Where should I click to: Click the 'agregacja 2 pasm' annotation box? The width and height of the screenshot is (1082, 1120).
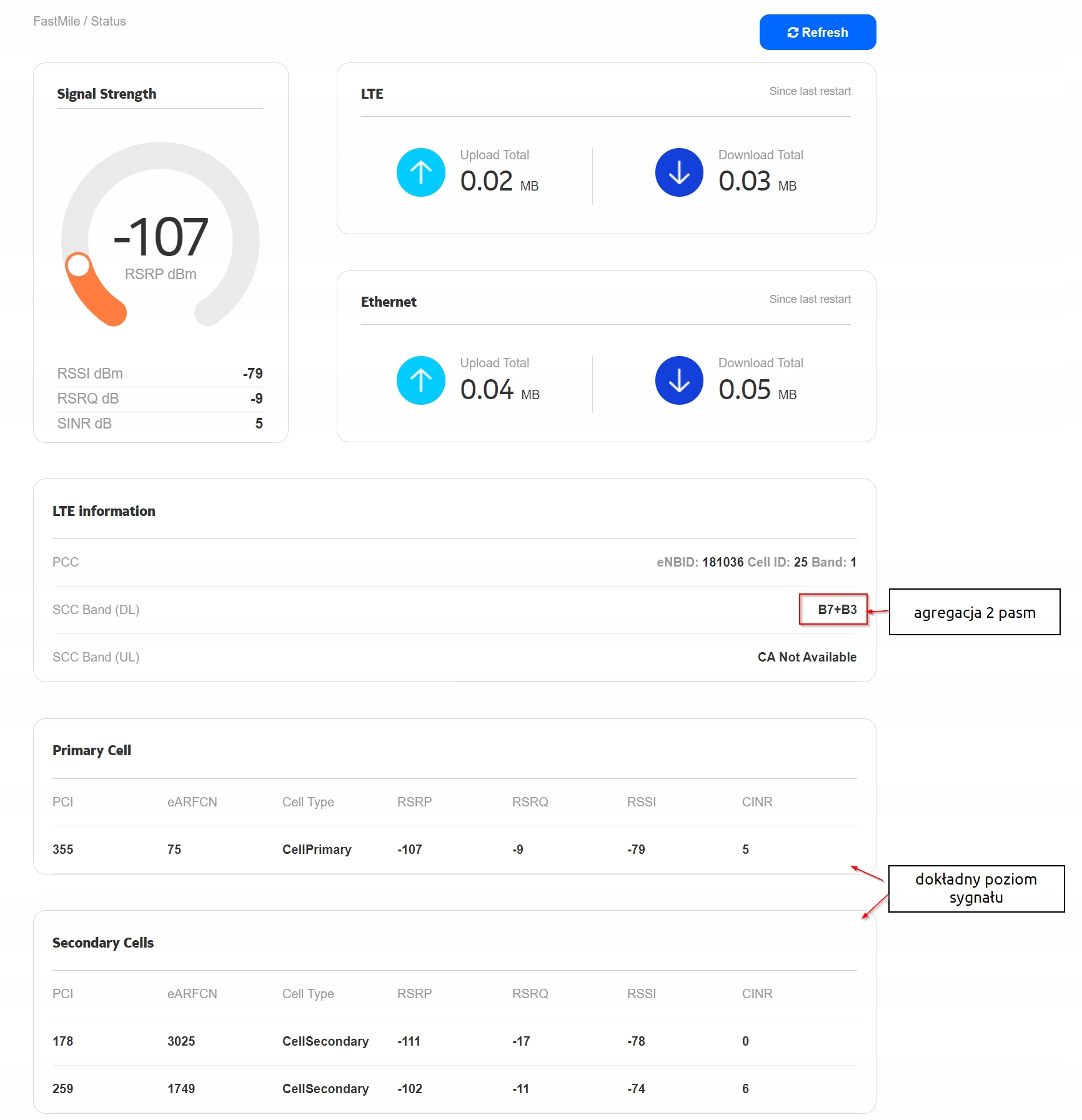point(974,612)
